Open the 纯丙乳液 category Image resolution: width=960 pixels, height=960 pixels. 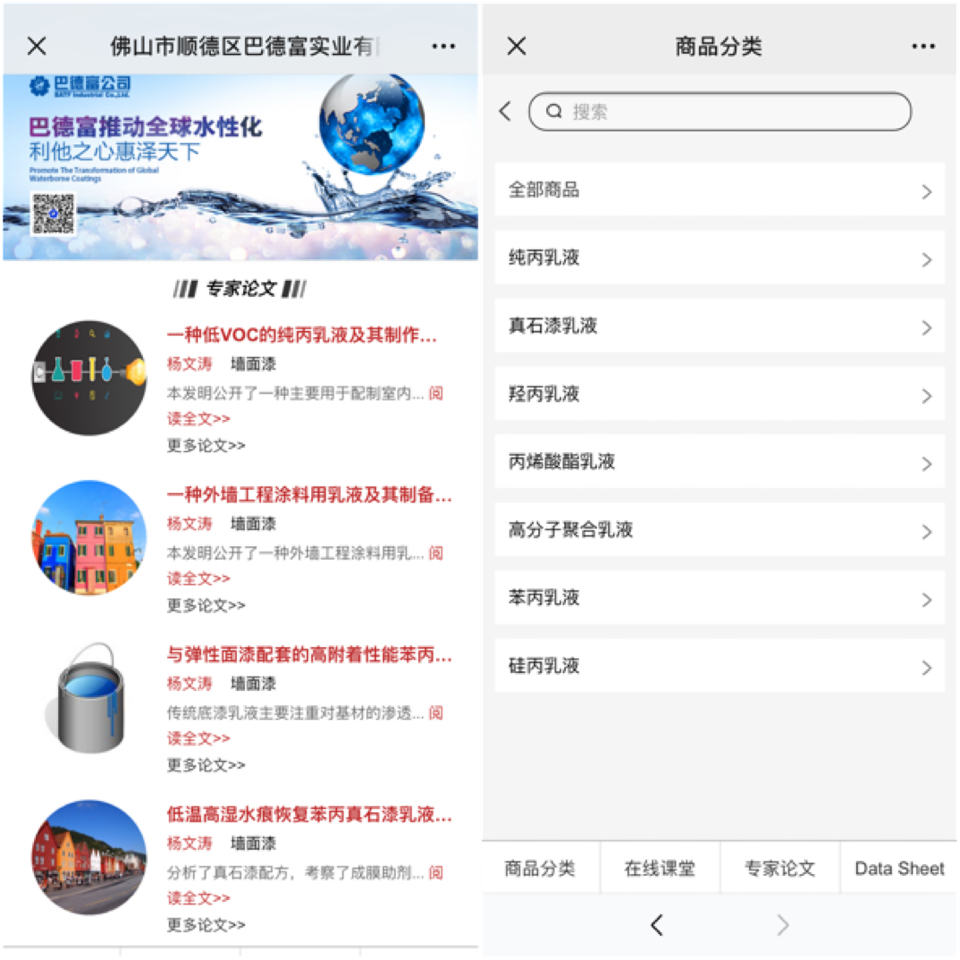(719, 258)
